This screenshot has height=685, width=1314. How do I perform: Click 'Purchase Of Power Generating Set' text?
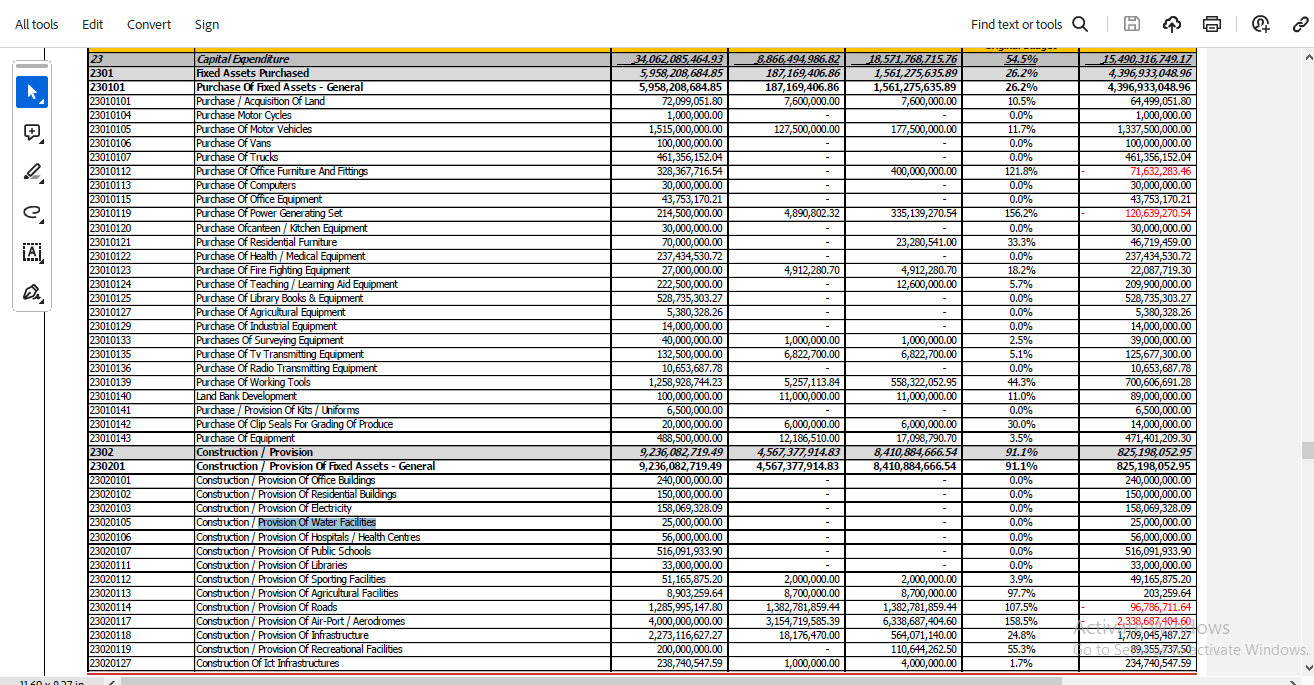pos(269,213)
